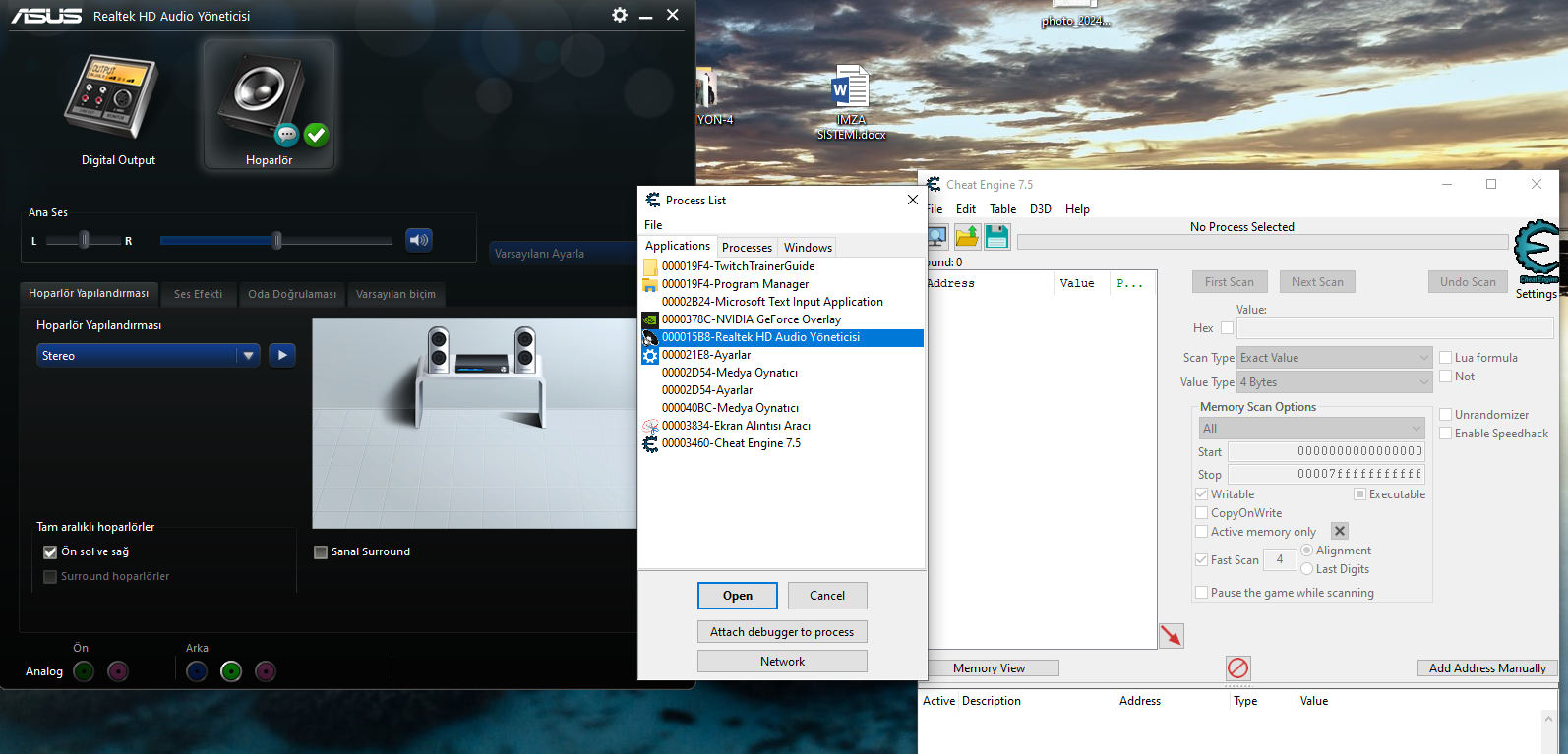Click the pink Ön analog jack

pos(118,671)
